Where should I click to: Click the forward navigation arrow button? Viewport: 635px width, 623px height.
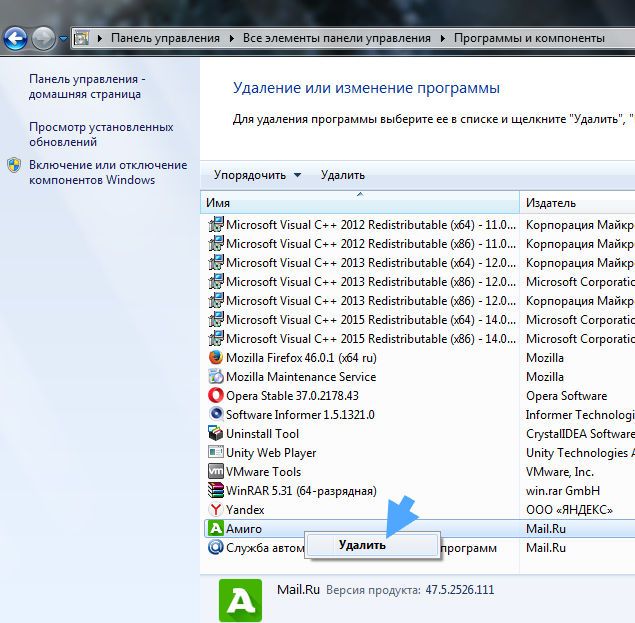pyautogui.click(x=43, y=39)
